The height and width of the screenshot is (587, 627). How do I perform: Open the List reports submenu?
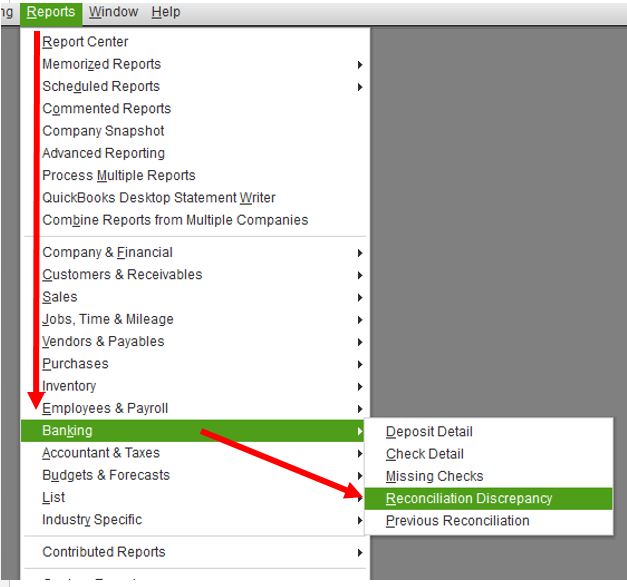[192, 497]
